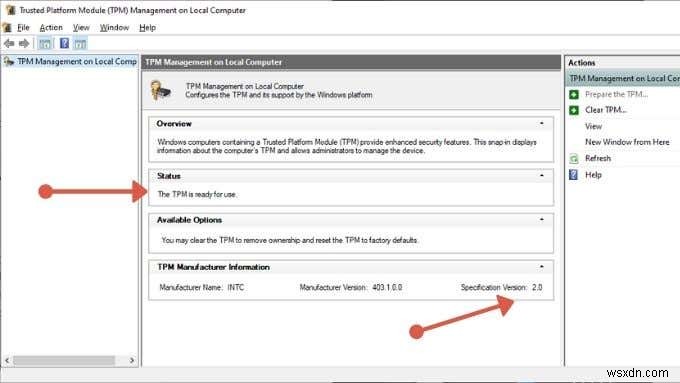Collapse the Overview section
Image resolution: width=680 pixels, height=383 pixels.
coord(542,124)
